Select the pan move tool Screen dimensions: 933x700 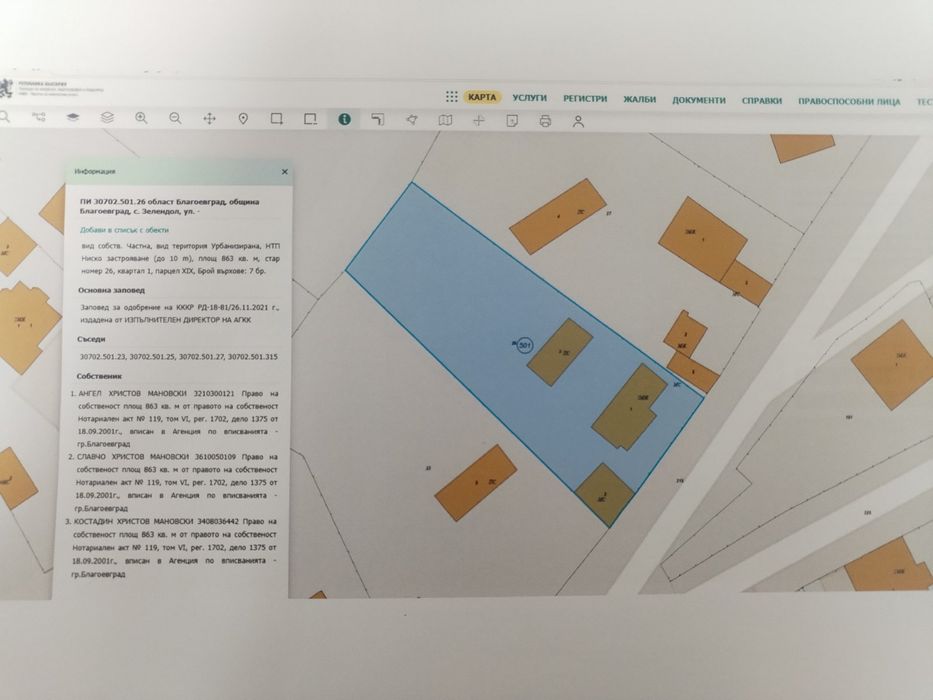(x=209, y=118)
